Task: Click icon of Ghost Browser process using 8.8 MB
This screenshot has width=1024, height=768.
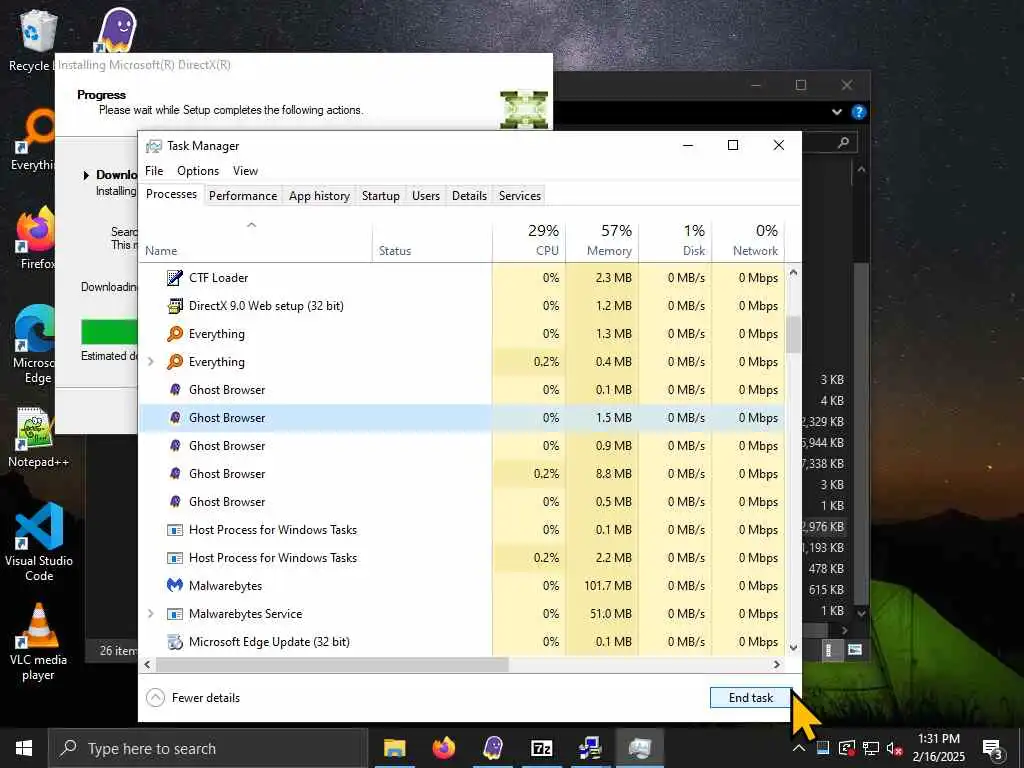Action: (174, 473)
